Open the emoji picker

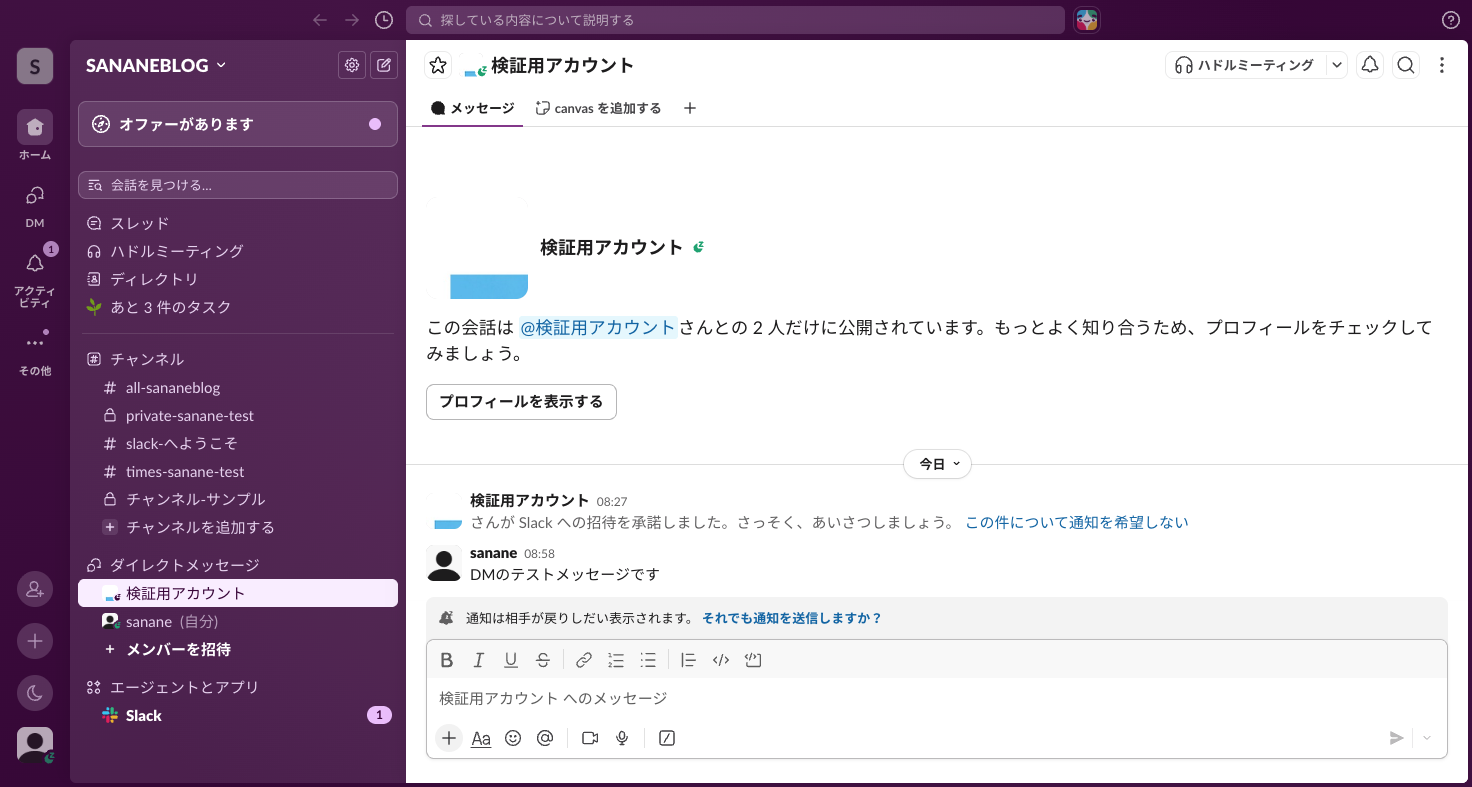513,738
